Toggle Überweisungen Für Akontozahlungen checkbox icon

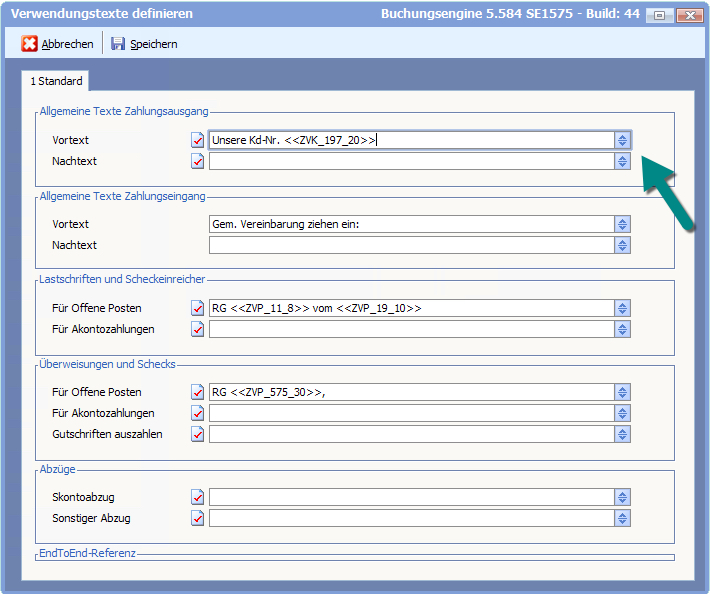pyautogui.click(x=197, y=413)
